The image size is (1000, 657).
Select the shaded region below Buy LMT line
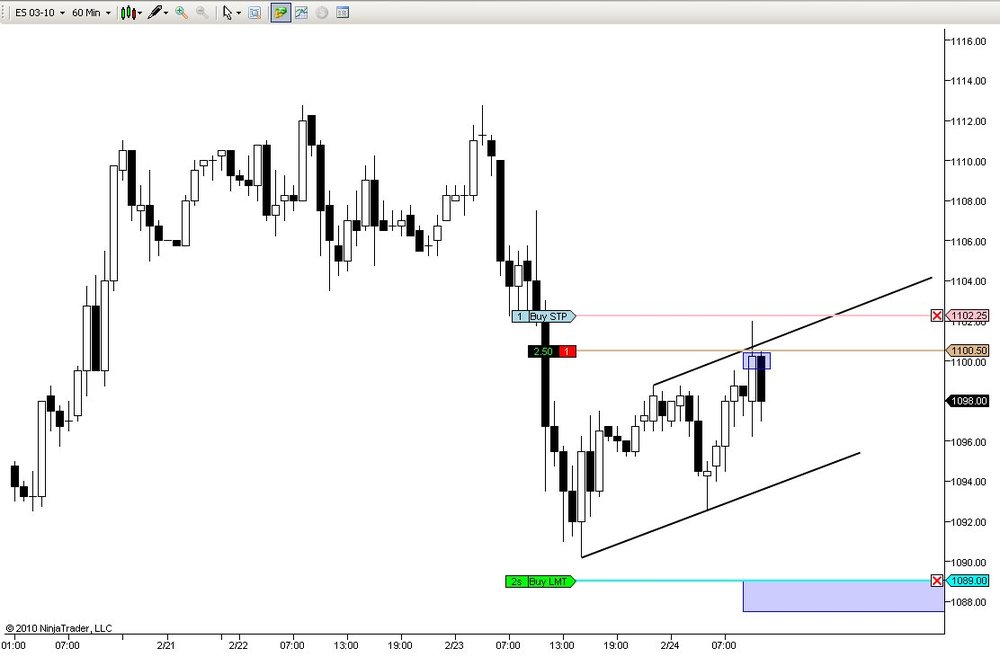843,596
